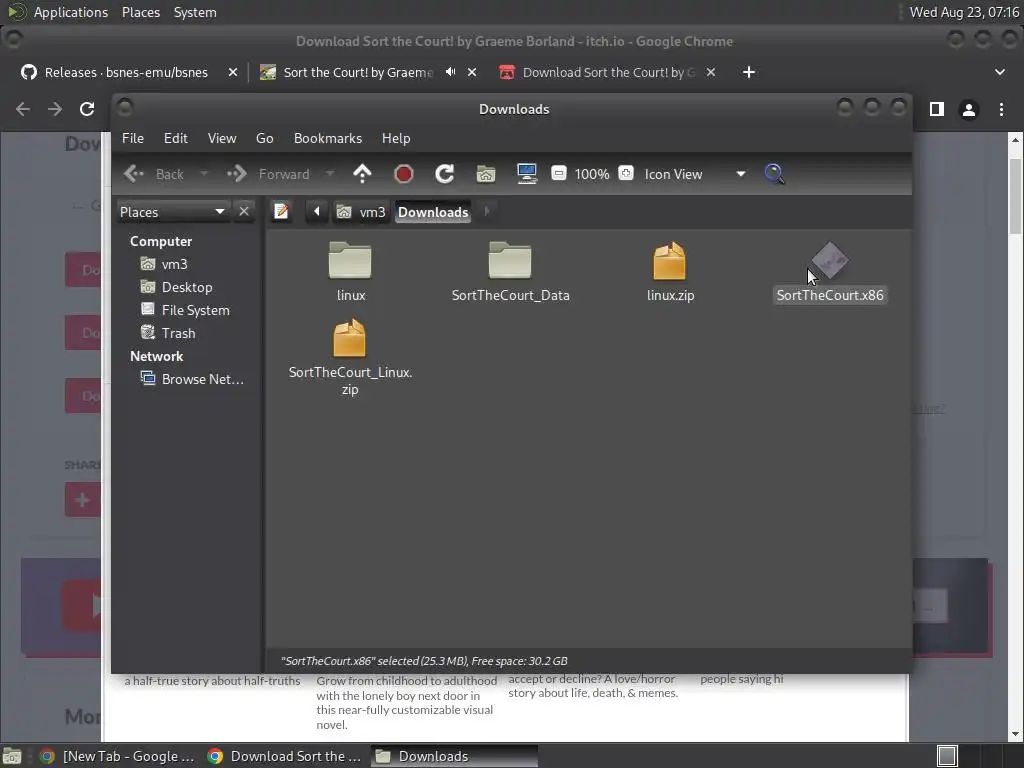Open the Applications menu in the top panel
The width and height of the screenshot is (1024, 768).
(71, 12)
